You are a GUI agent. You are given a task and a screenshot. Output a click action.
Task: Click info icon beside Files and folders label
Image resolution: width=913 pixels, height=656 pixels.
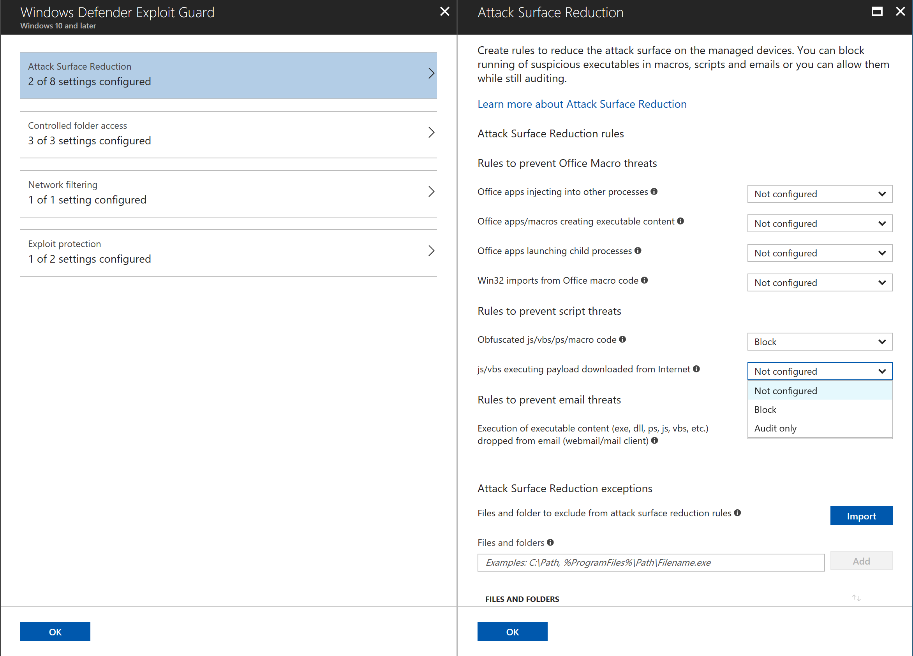tap(550, 542)
